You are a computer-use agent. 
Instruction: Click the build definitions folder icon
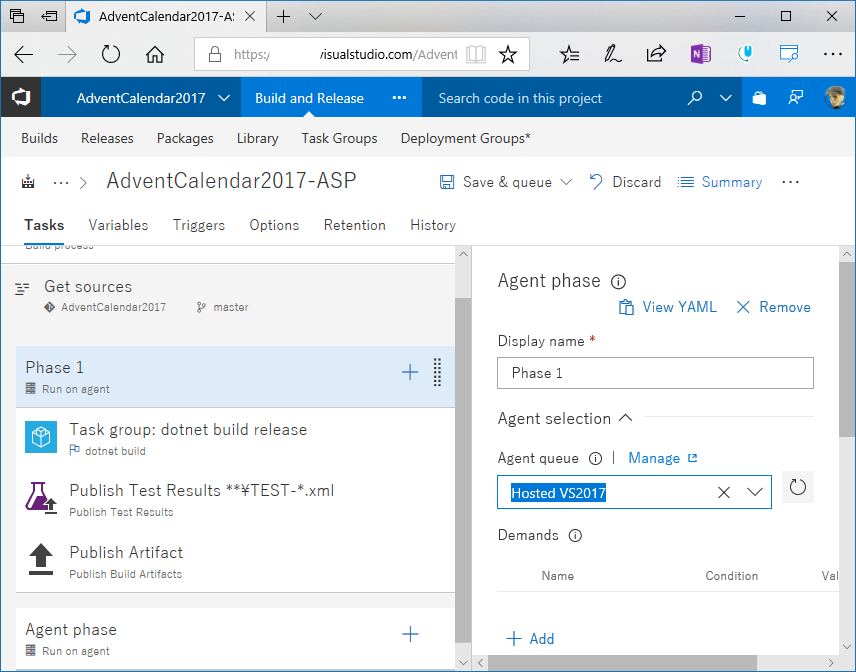tap(28, 182)
